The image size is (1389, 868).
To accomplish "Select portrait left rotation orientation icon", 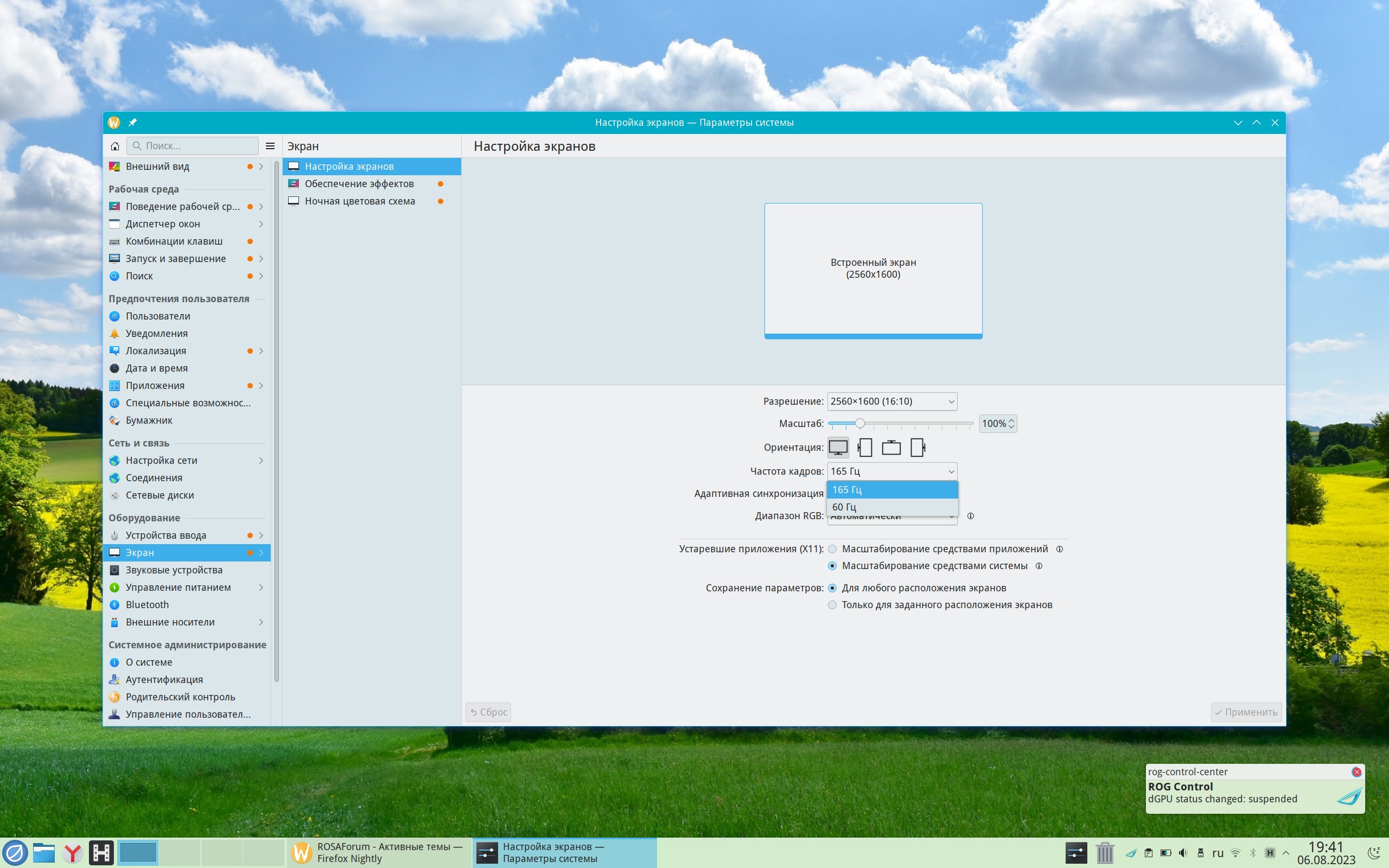I will tap(864, 447).
